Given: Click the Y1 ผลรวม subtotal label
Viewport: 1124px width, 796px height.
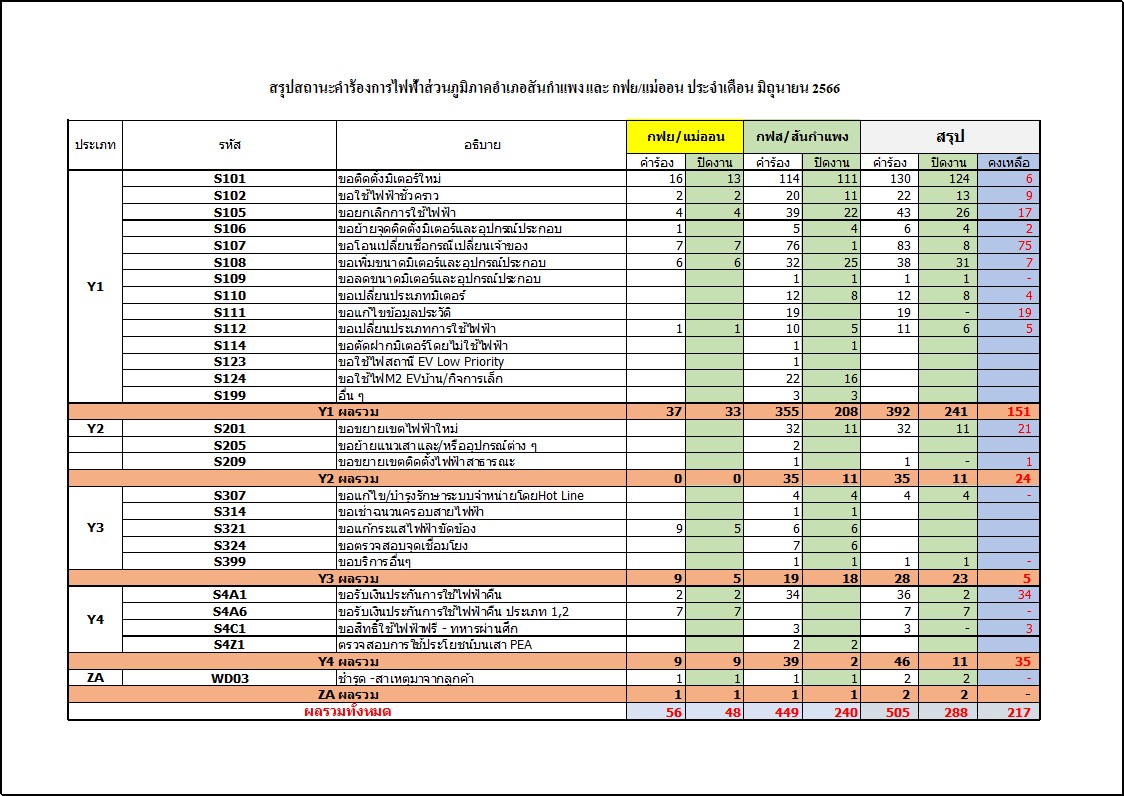Looking at the screenshot, I should [348, 412].
